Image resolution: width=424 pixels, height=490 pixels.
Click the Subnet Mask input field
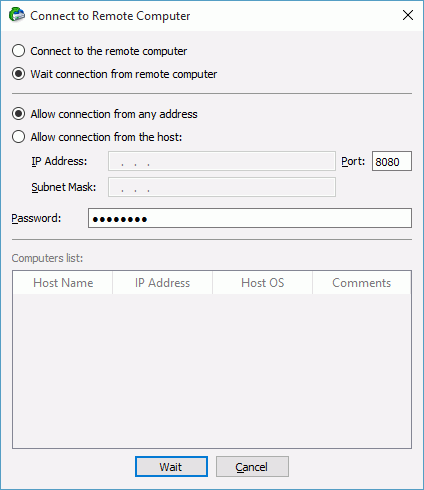(x=222, y=187)
